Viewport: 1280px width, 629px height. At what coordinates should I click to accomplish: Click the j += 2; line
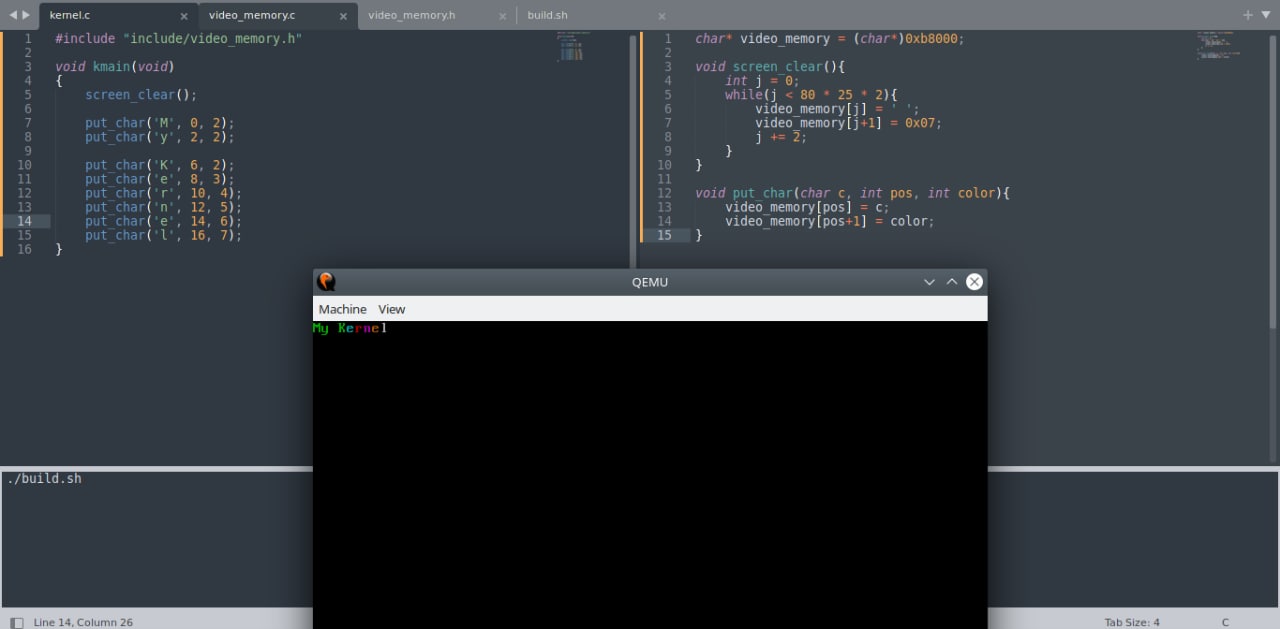781,136
